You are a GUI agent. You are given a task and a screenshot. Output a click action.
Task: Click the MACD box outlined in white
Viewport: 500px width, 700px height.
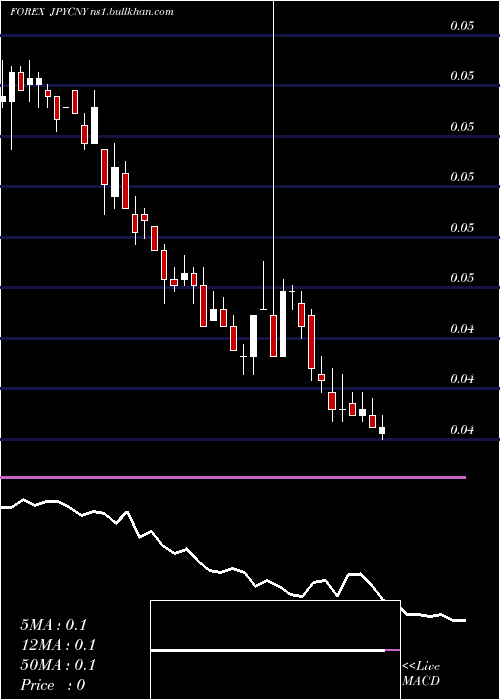pos(275,650)
